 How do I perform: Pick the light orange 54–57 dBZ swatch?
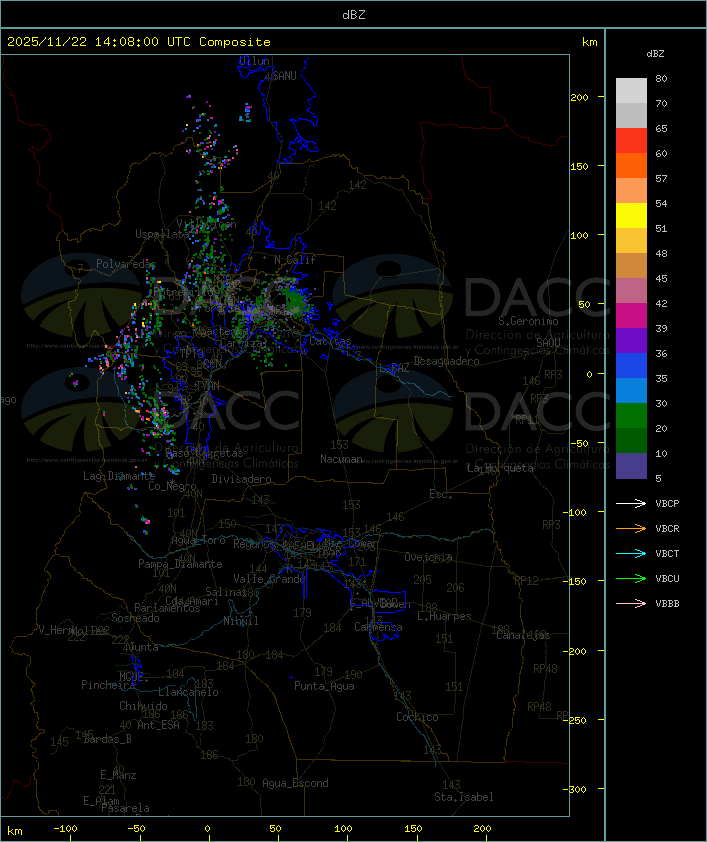[x=631, y=191]
